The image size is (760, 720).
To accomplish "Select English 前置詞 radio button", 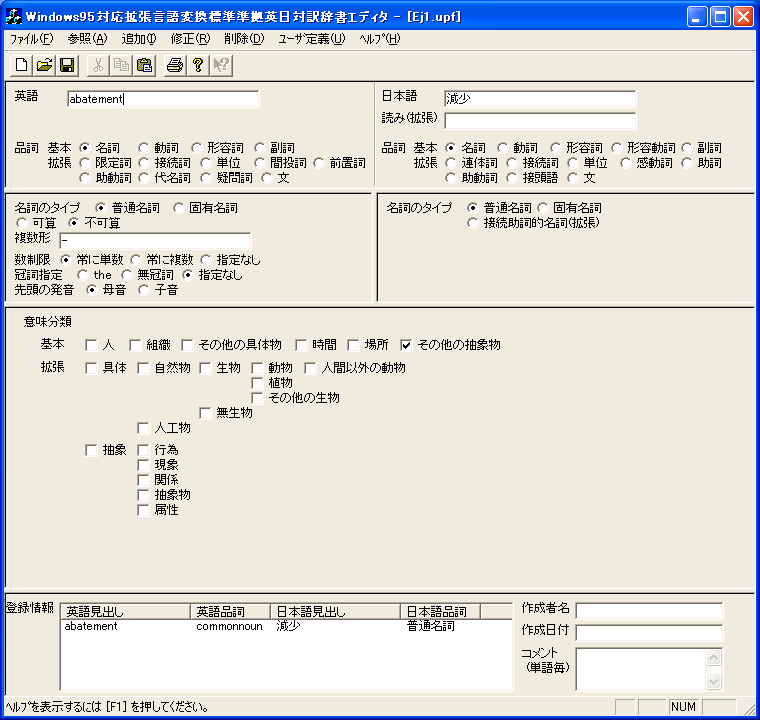I will tap(319, 163).
